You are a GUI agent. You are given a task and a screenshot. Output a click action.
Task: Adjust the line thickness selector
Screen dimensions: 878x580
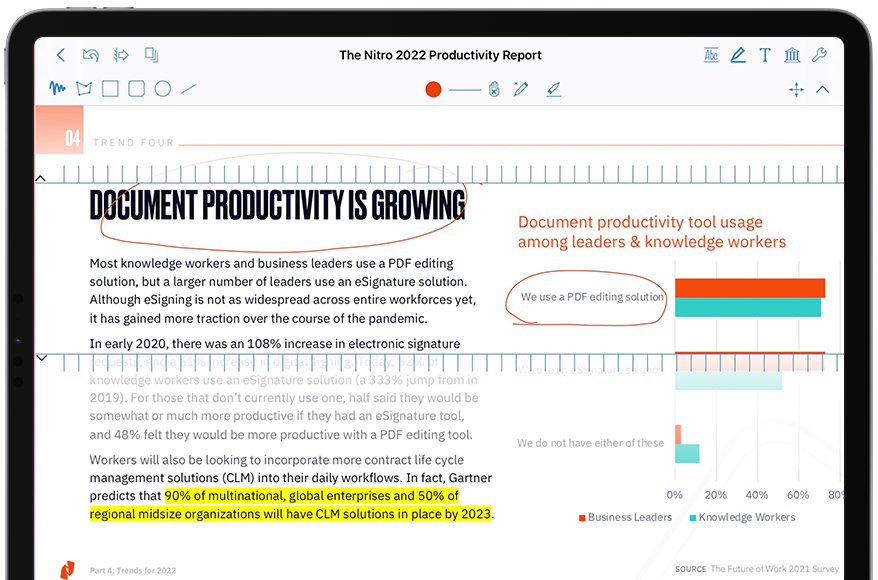pyautogui.click(x=465, y=90)
